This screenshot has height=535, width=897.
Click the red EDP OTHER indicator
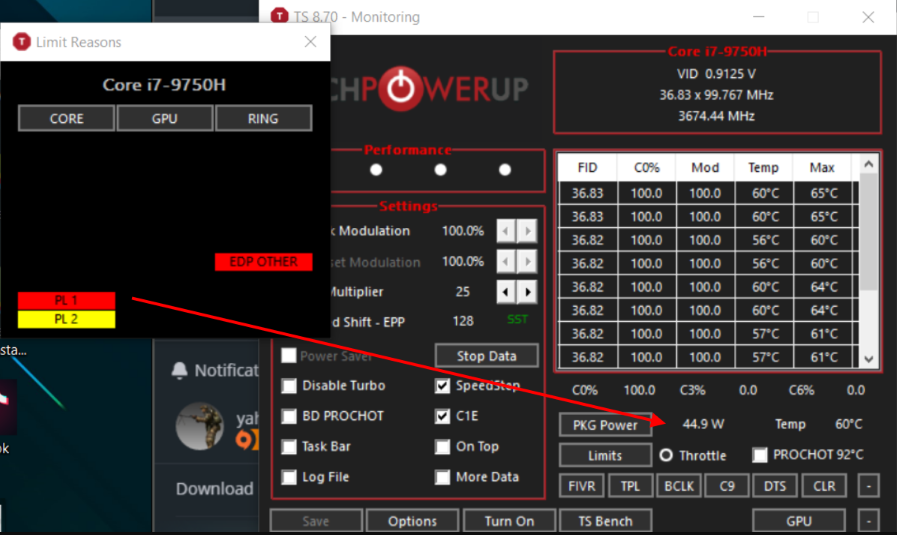pyautogui.click(x=264, y=262)
